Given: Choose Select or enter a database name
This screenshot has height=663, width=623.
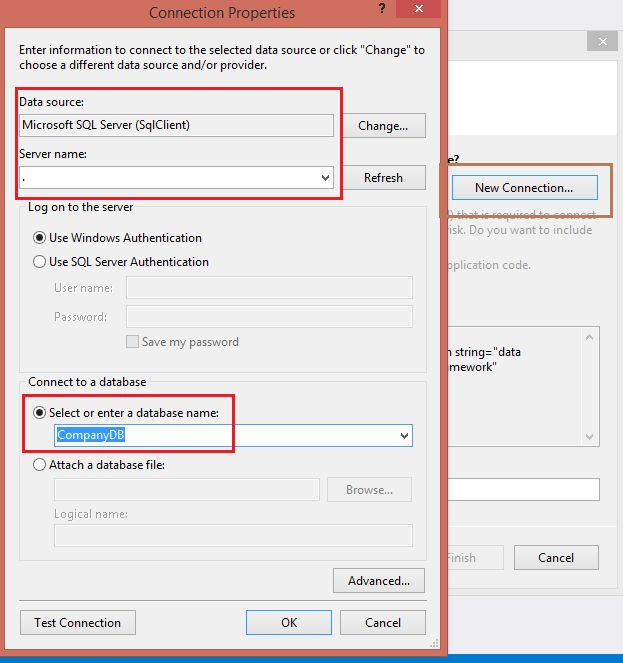Looking at the screenshot, I should click(x=40, y=412).
